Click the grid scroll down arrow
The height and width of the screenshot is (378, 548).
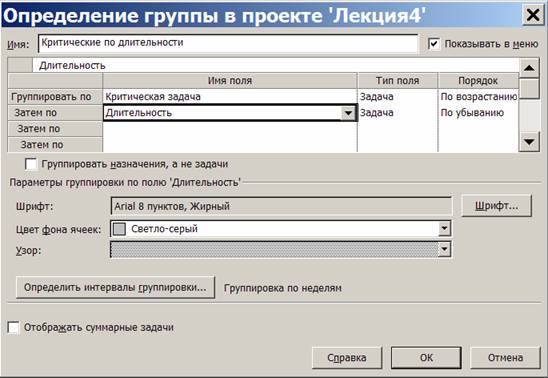(529, 142)
